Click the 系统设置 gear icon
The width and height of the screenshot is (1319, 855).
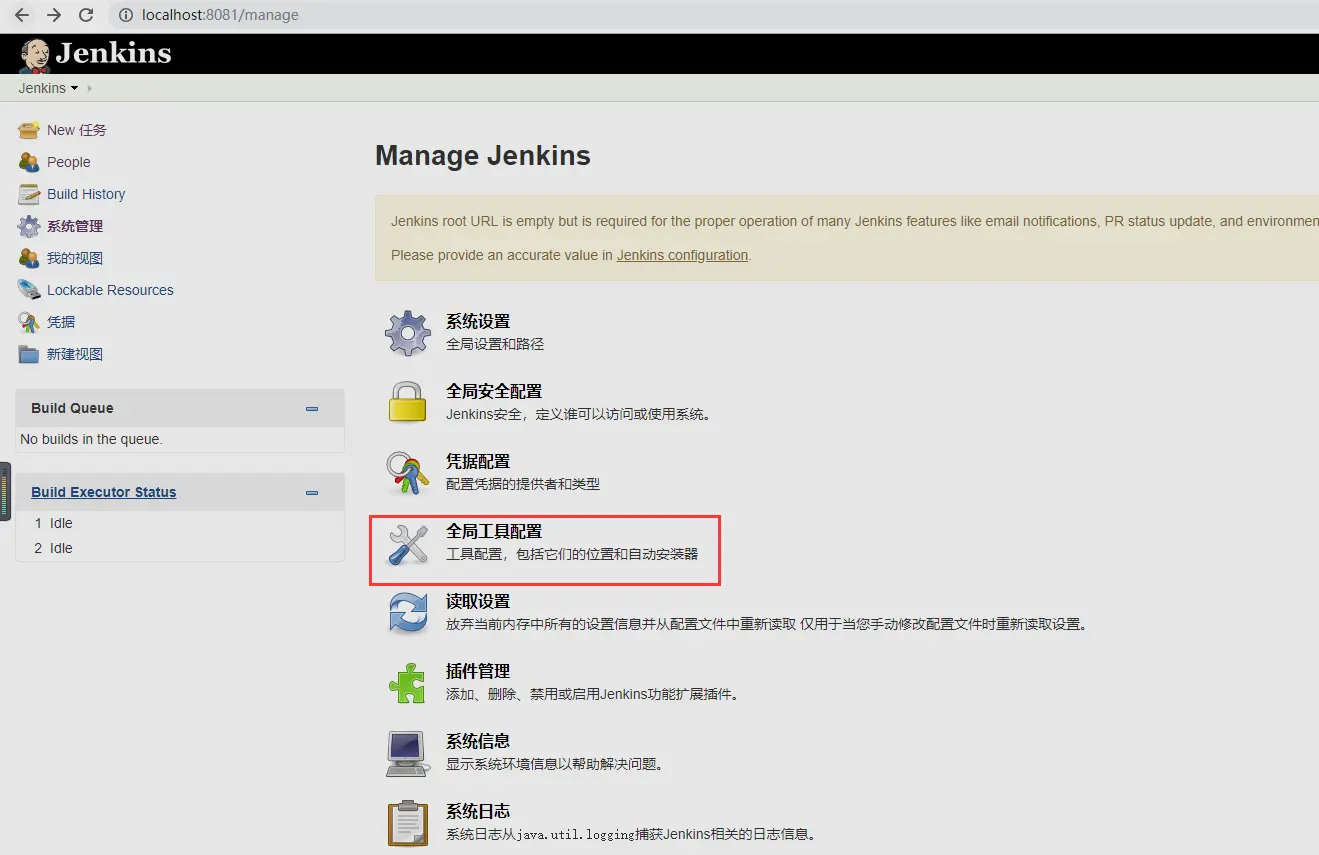[408, 333]
